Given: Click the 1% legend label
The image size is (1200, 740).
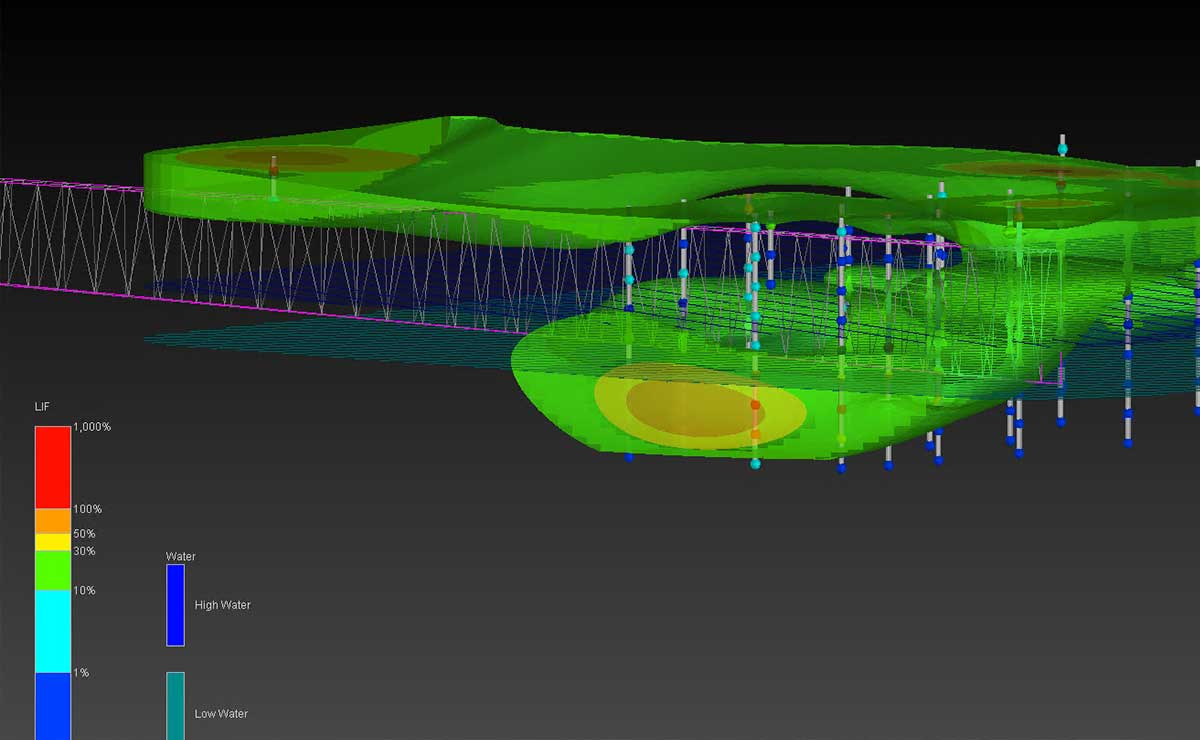Looking at the screenshot, I should click(x=81, y=672).
